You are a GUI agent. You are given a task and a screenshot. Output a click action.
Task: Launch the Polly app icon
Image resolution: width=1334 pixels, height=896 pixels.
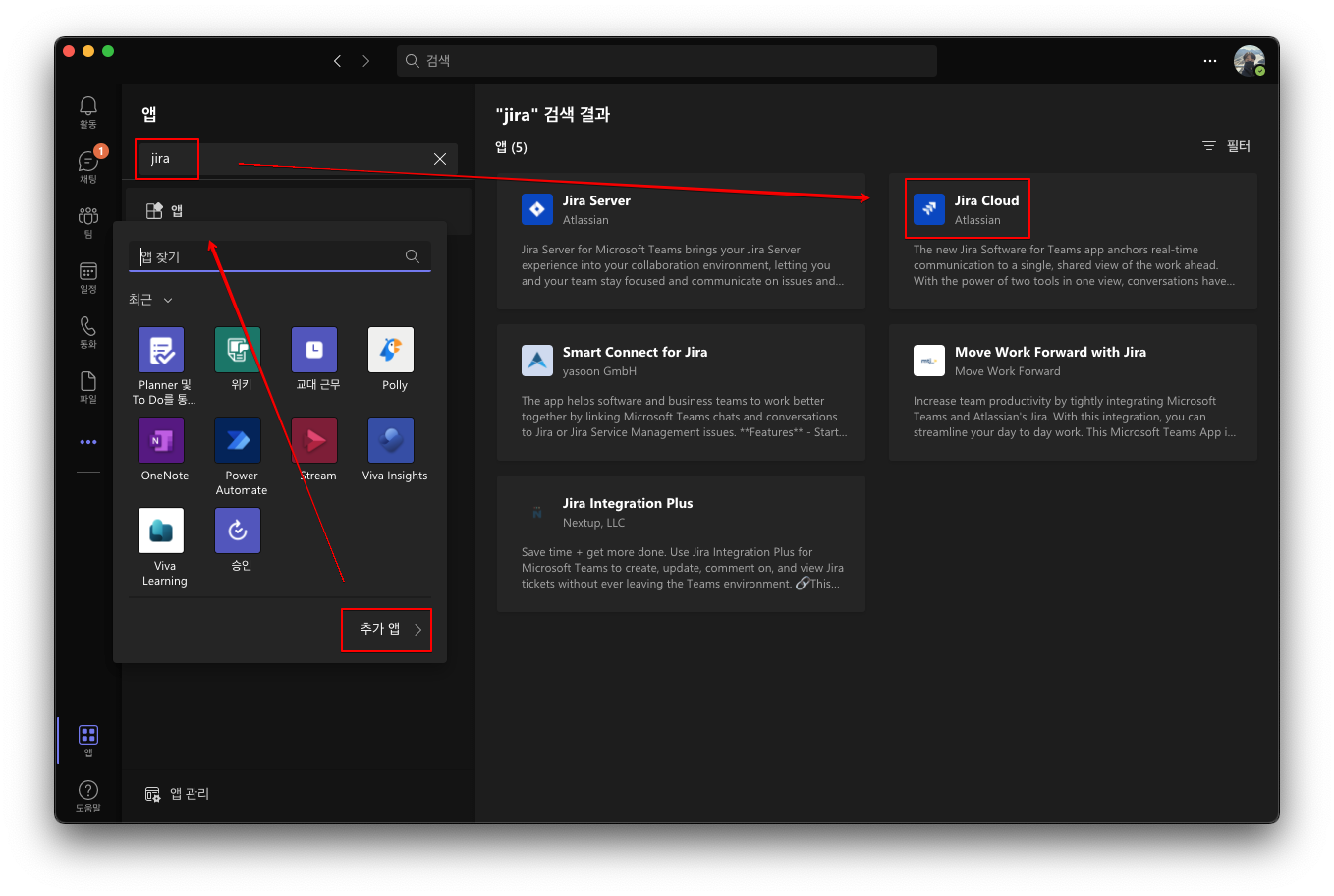(x=391, y=351)
